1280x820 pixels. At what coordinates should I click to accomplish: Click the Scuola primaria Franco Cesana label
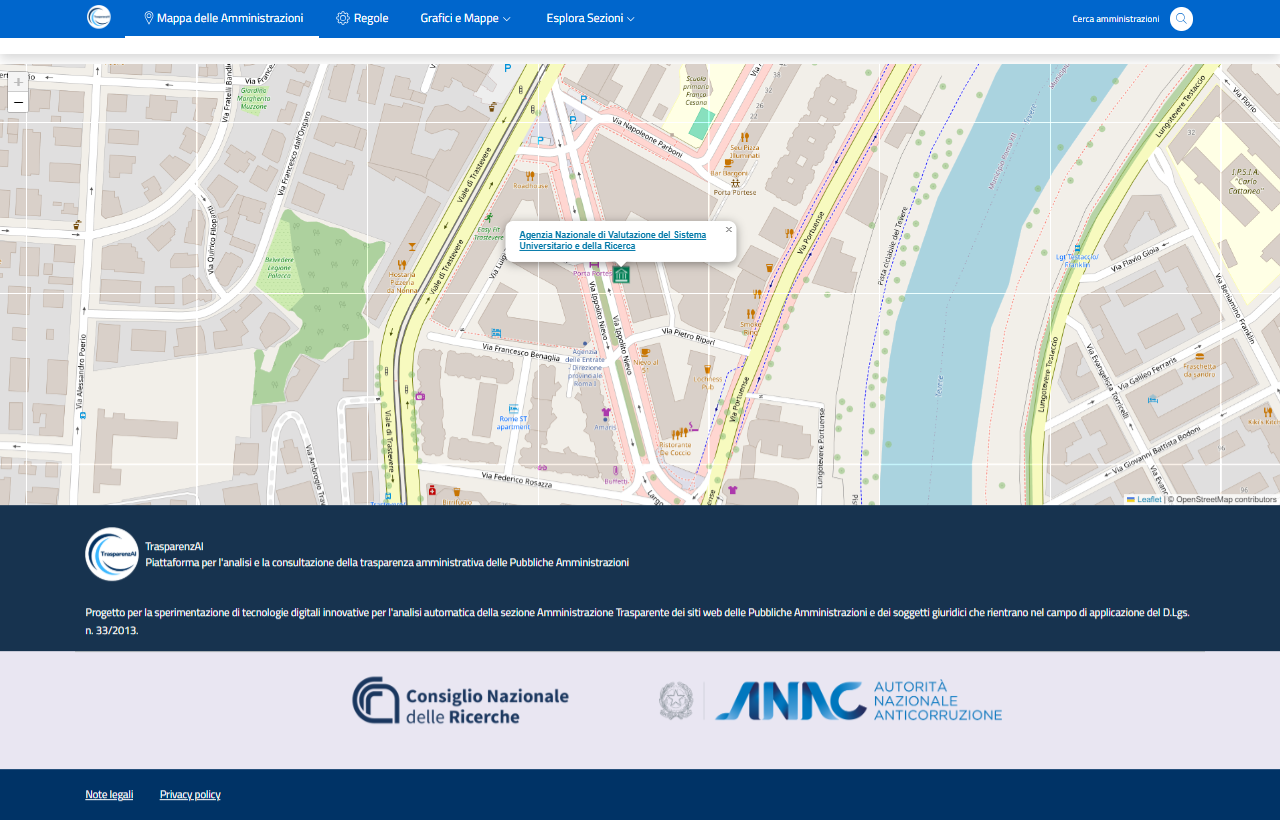[x=696, y=89]
